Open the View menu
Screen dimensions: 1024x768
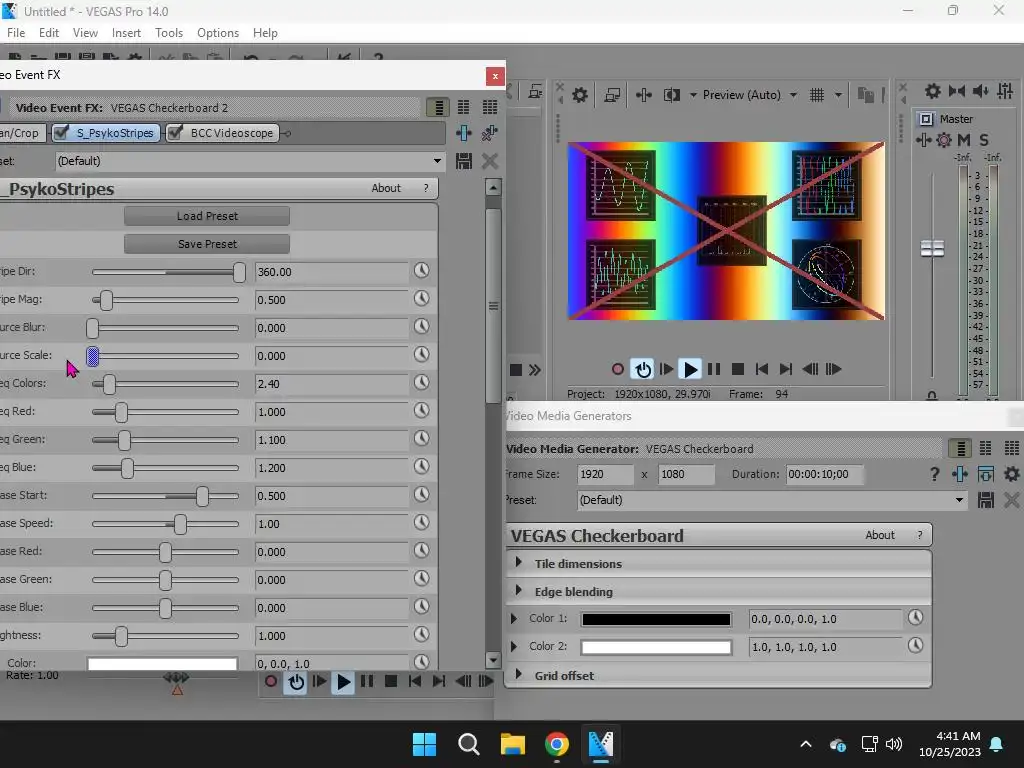tap(85, 33)
